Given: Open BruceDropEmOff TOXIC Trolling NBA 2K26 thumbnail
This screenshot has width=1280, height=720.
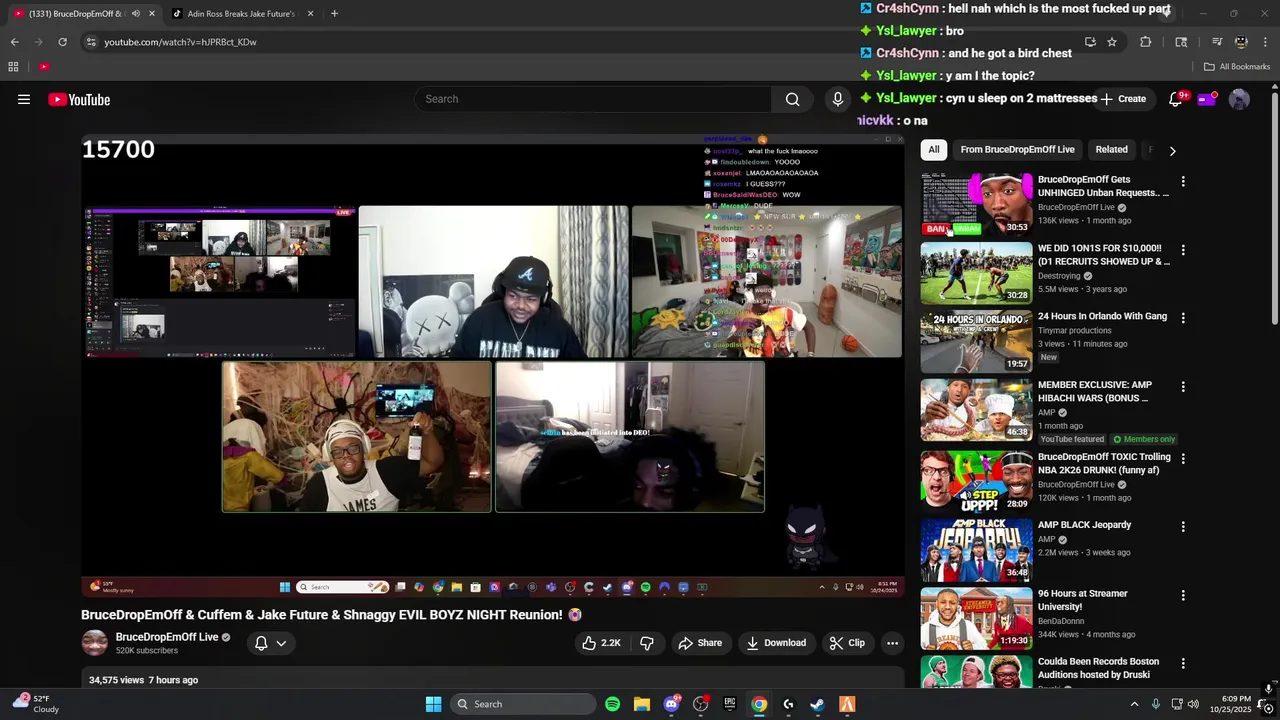Looking at the screenshot, I should point(976,481).
